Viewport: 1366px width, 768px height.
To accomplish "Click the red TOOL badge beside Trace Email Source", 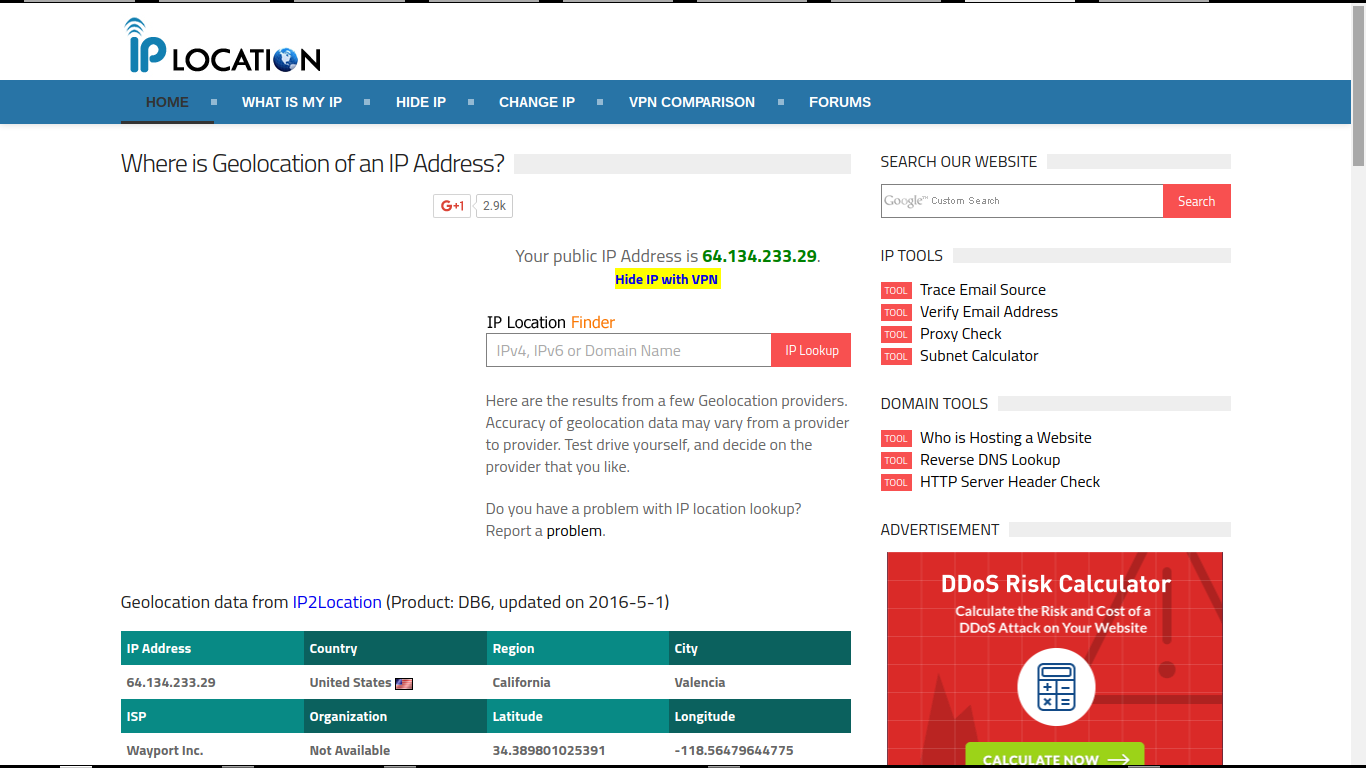I will tap(896, 291).
